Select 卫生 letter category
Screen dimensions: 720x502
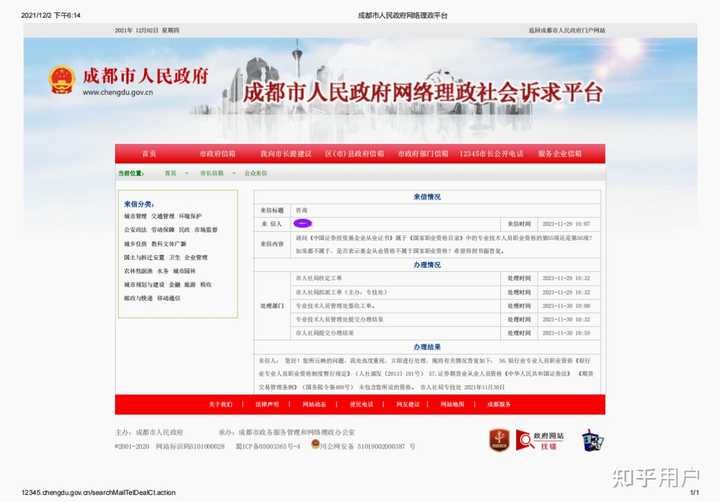(174, 258)
